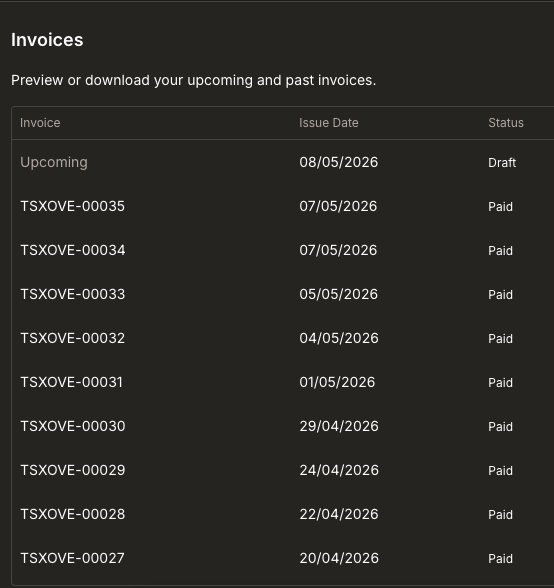Open invoice TSXOVE-00035

72,206
